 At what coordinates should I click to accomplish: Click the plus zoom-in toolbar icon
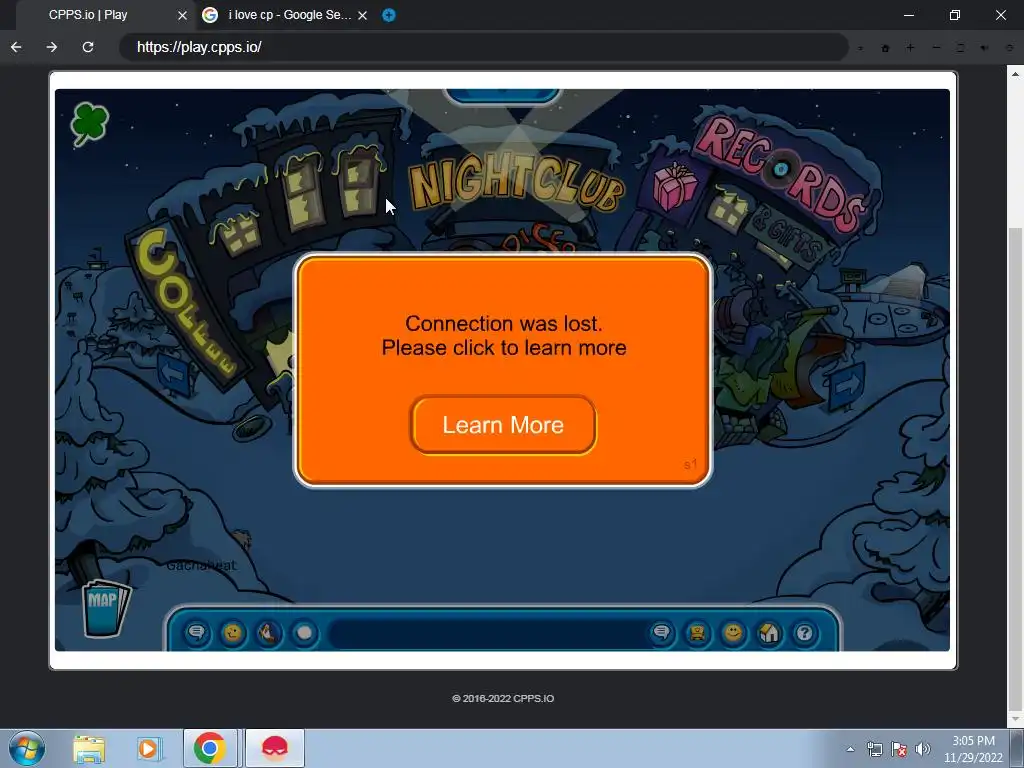[x=910, y=48]
